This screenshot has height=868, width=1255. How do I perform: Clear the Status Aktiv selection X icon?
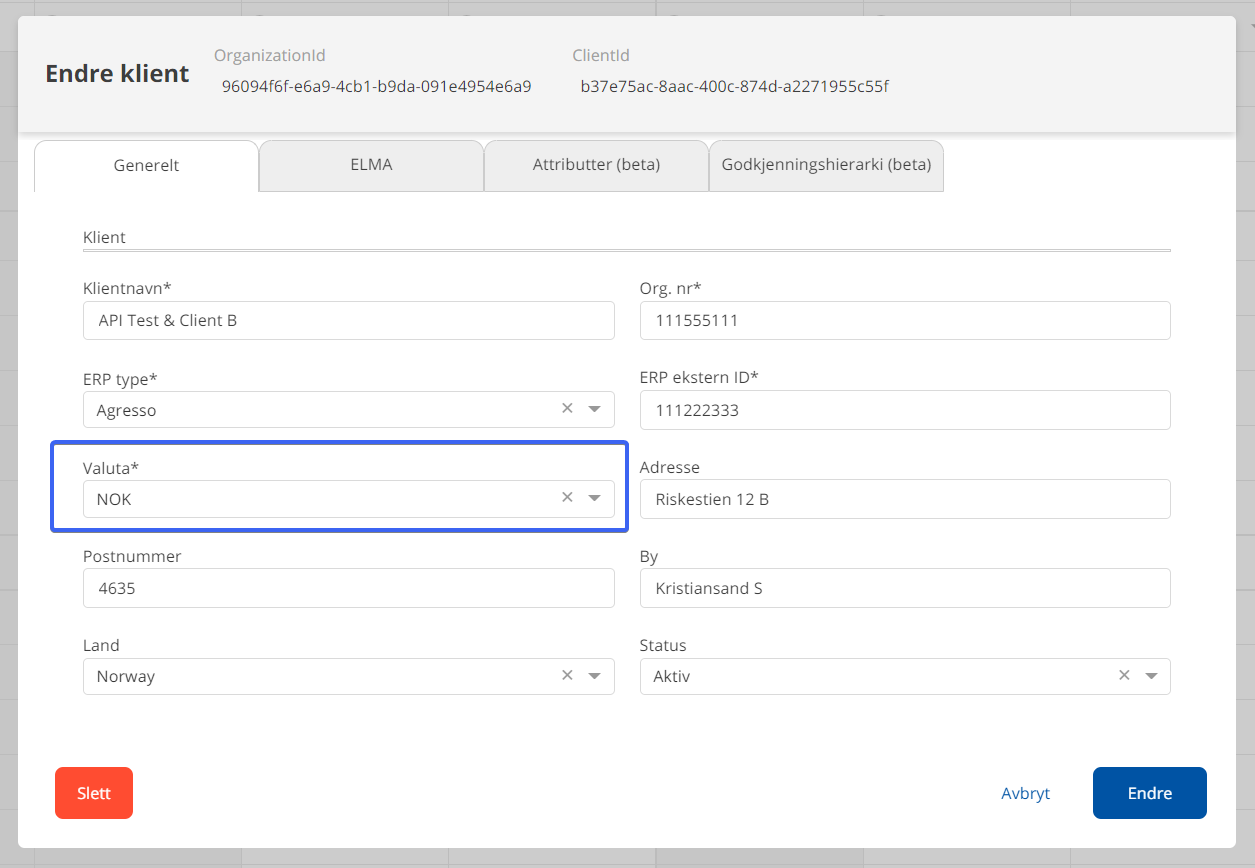click(x=1124, y=675)
